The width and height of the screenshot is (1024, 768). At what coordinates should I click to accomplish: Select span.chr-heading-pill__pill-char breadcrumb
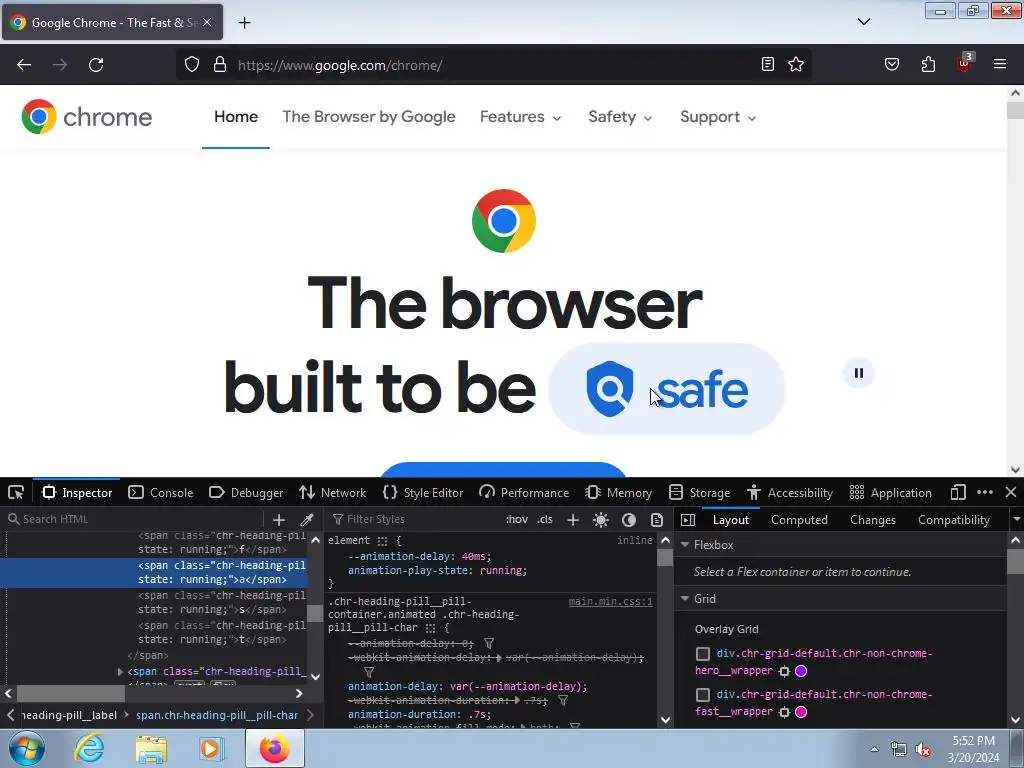click(217, 715)
